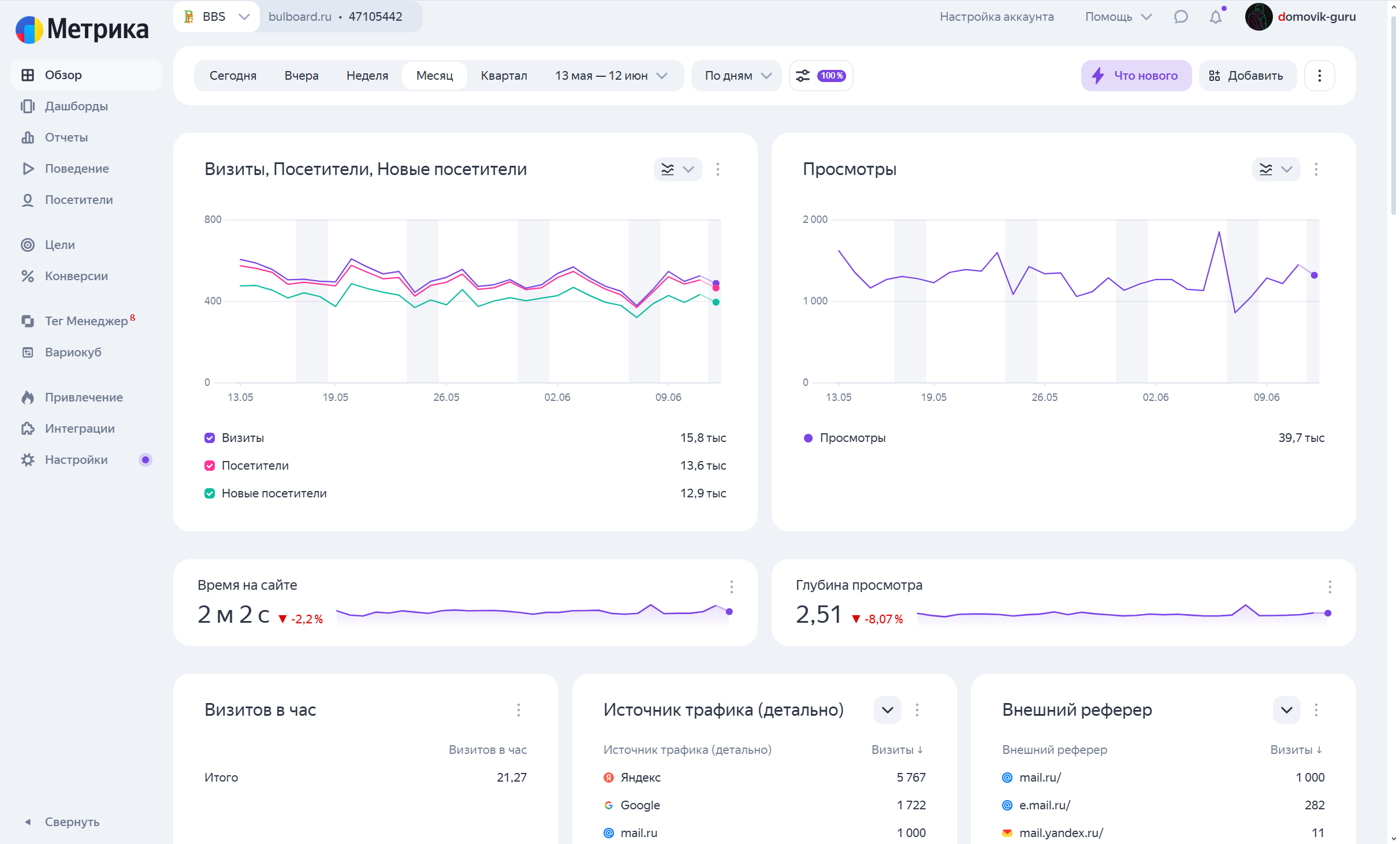The image size is (1400, 844).
Task: Disable the Новые посетители series checkbox
Action: tap(210, 493)
